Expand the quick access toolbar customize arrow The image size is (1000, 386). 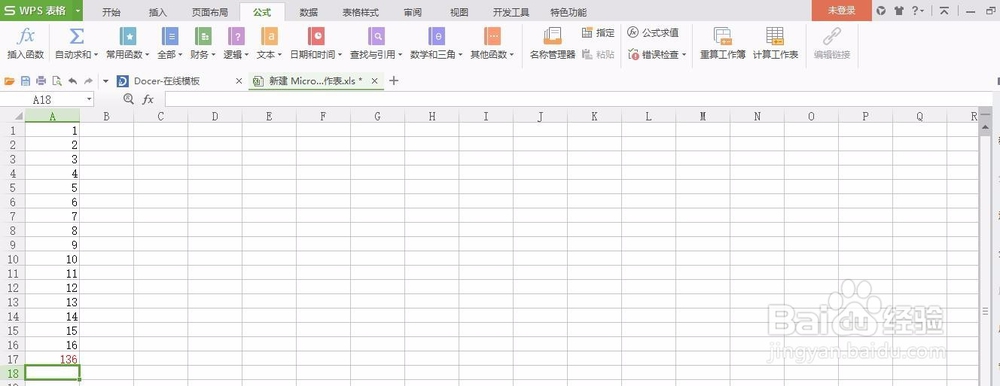(x=105, y=81)
